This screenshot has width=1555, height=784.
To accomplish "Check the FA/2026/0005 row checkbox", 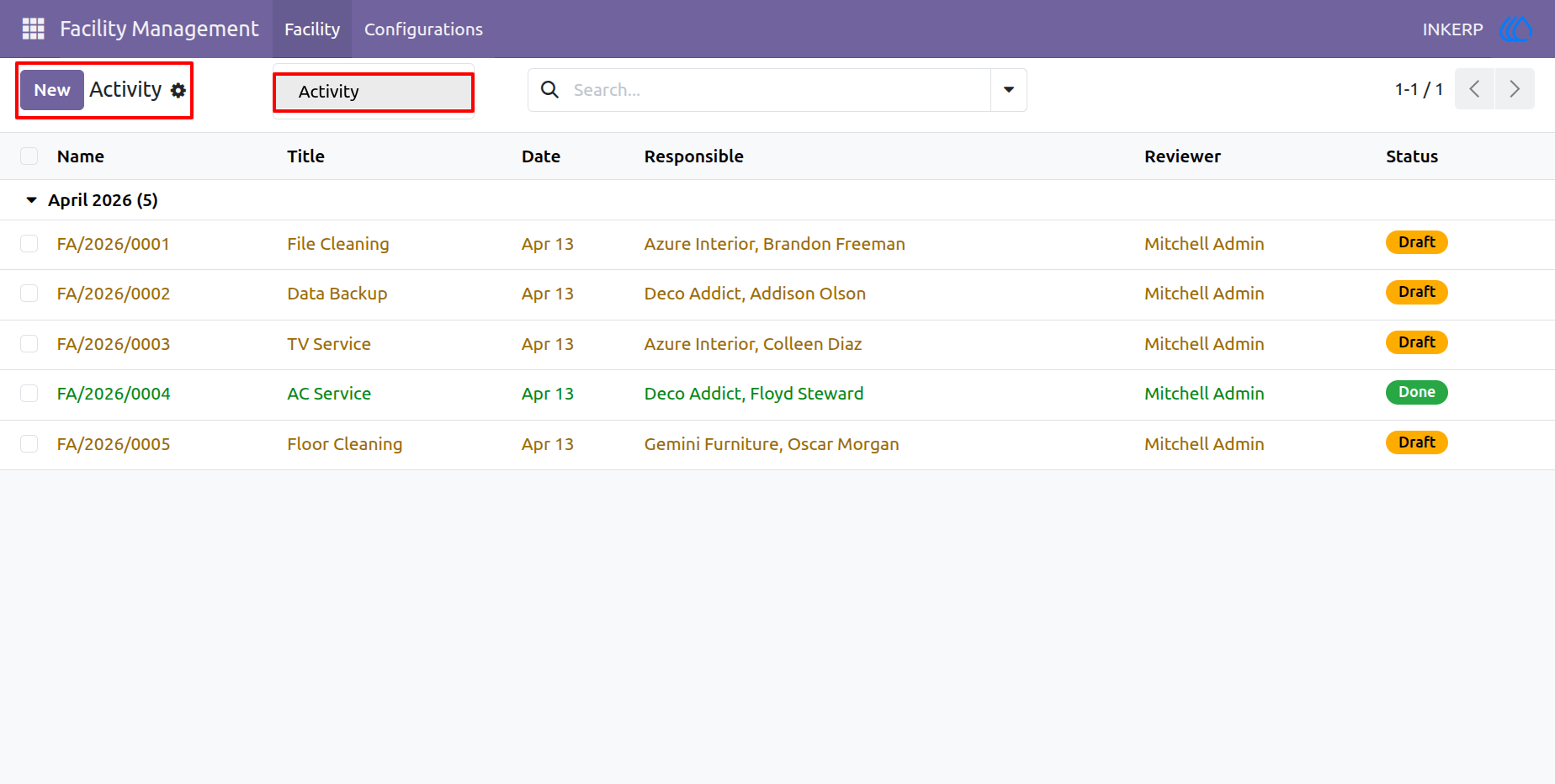I will 29,444.
